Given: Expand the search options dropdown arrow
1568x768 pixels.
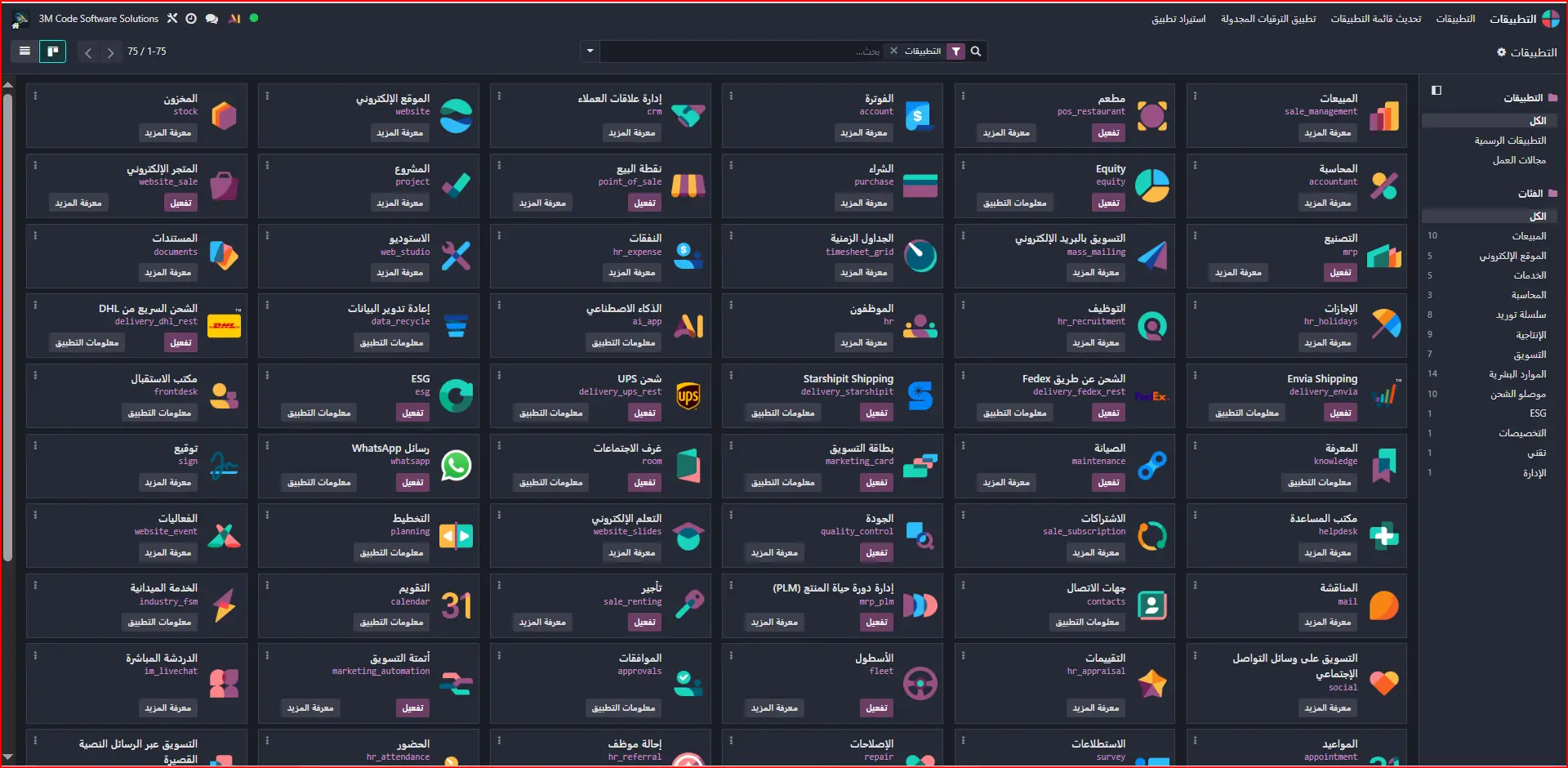Looking at the screenshot, I should [x=590, y=51].
